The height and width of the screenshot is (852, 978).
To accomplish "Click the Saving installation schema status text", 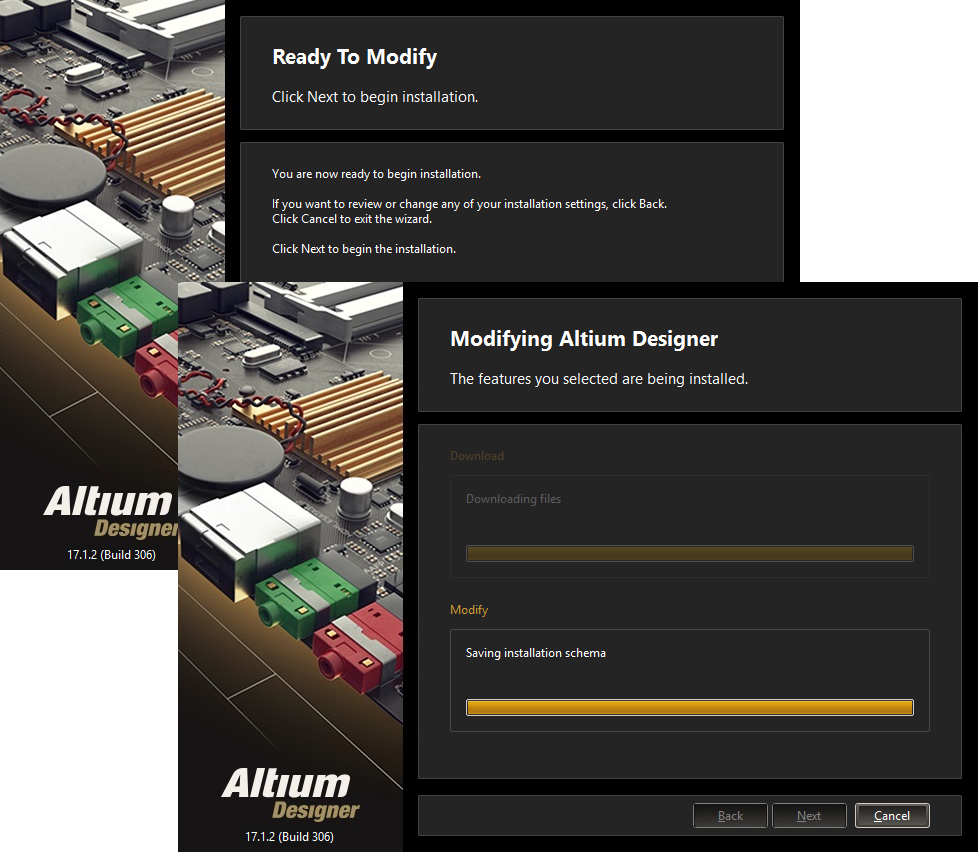I will coord(536,653).
